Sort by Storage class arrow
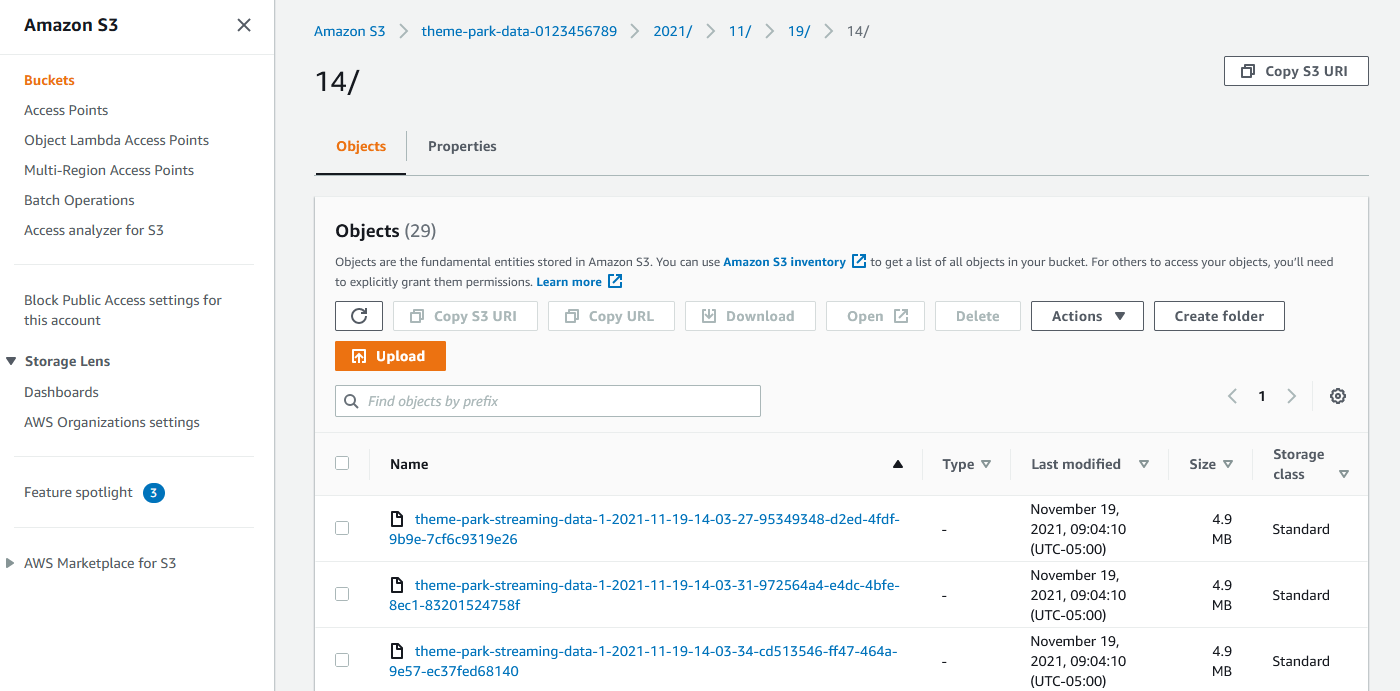 (x=1344, y=474)
